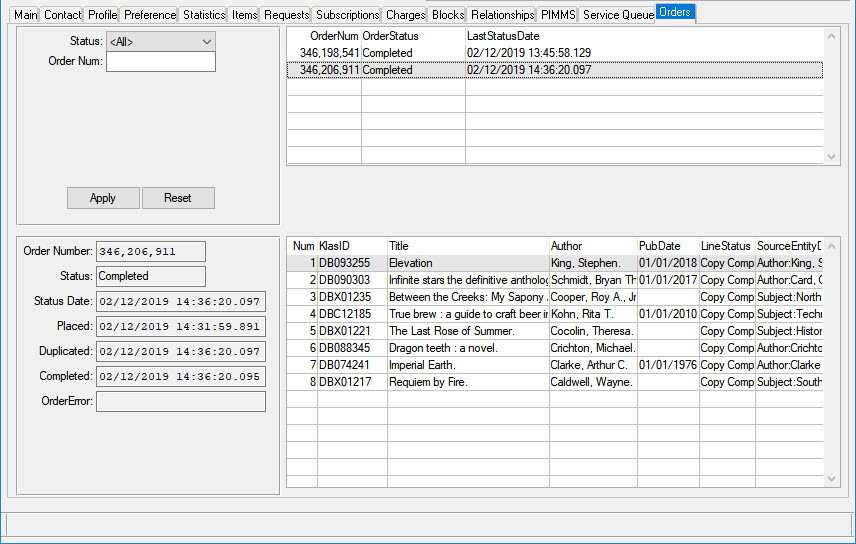Open the Contact tab
This screenshot has width=856, height=544.
pyautogui.click(x=62, y=15)
